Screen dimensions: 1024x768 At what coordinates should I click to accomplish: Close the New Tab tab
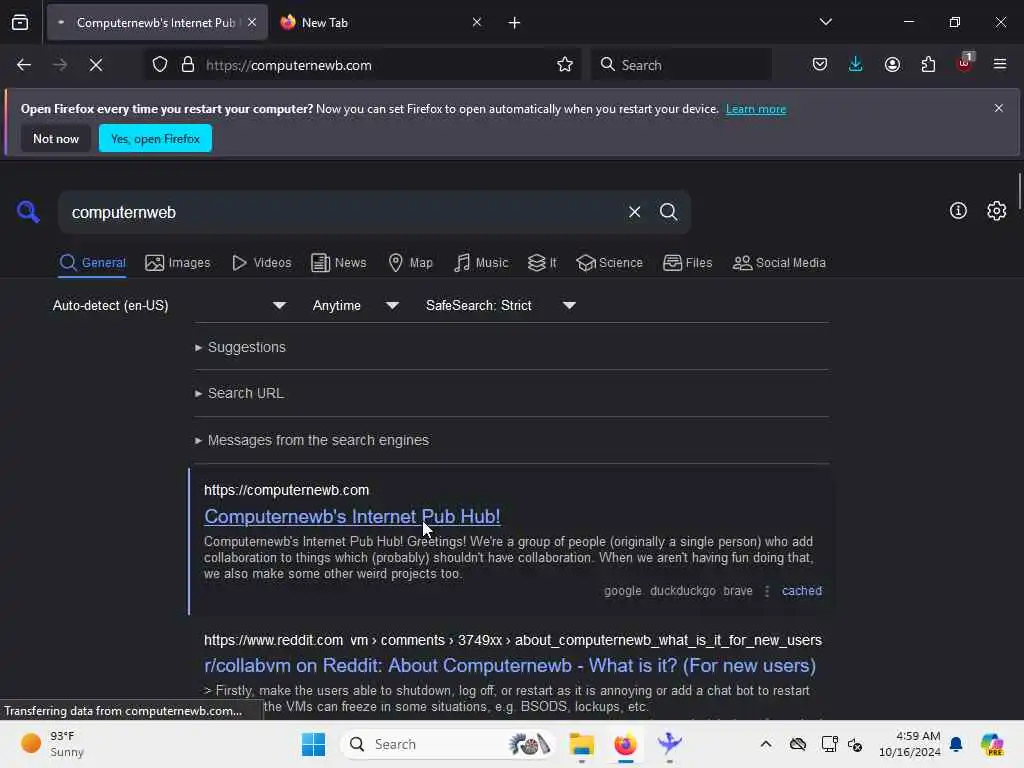pos(477,22)
